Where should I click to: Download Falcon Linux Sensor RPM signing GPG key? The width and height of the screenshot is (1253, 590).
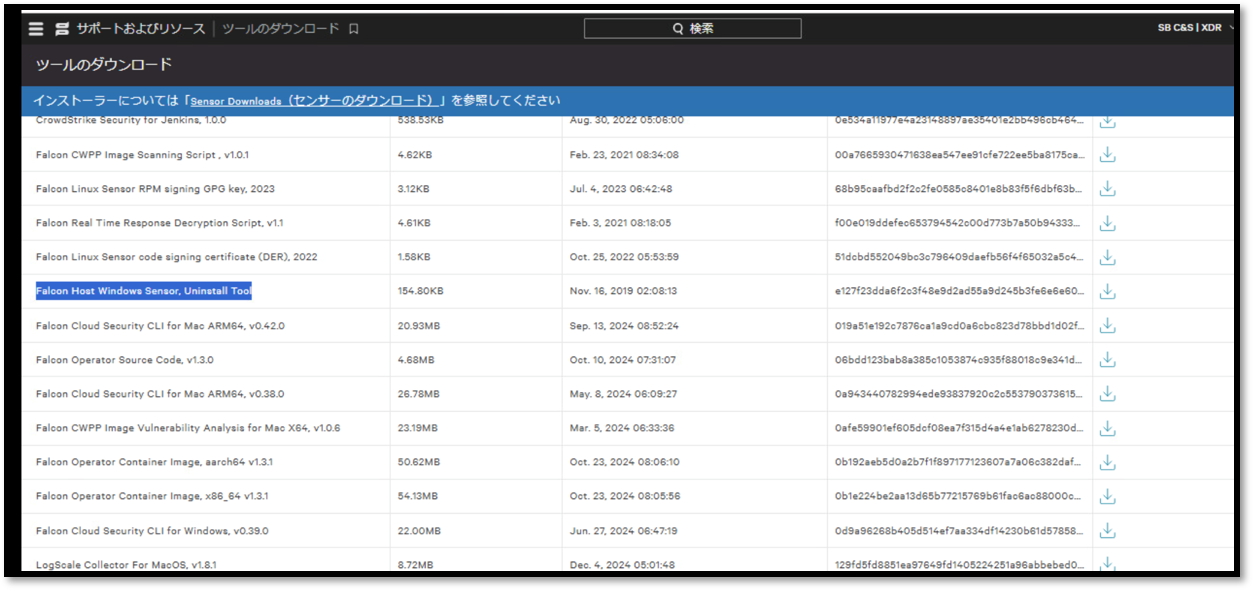(1107, 189)
